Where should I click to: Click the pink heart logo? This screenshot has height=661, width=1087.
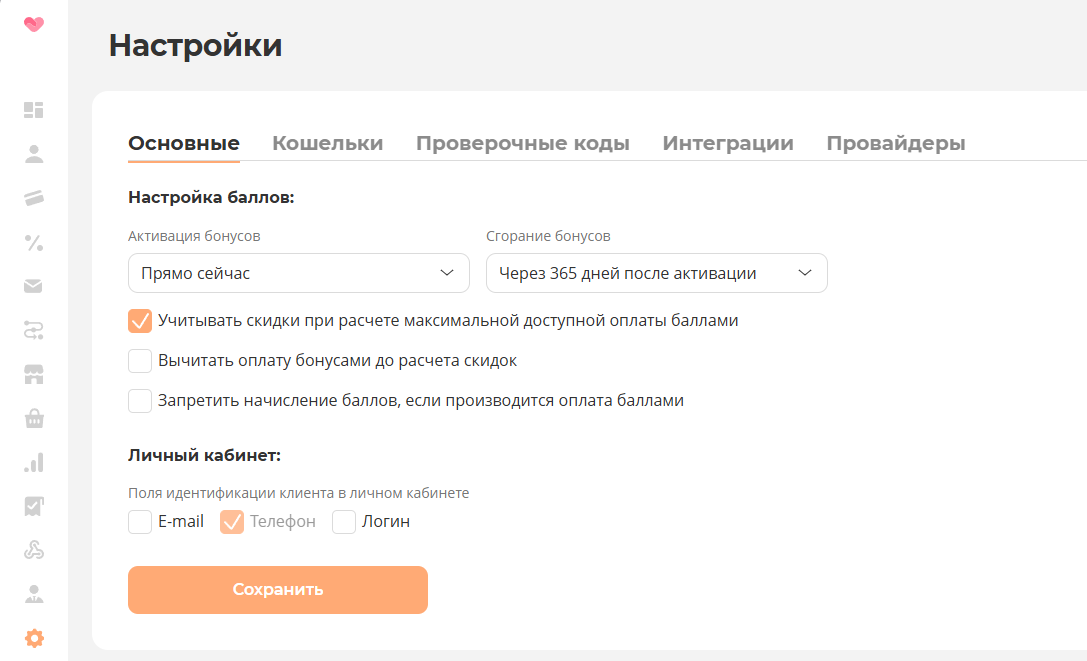[34, 24]
